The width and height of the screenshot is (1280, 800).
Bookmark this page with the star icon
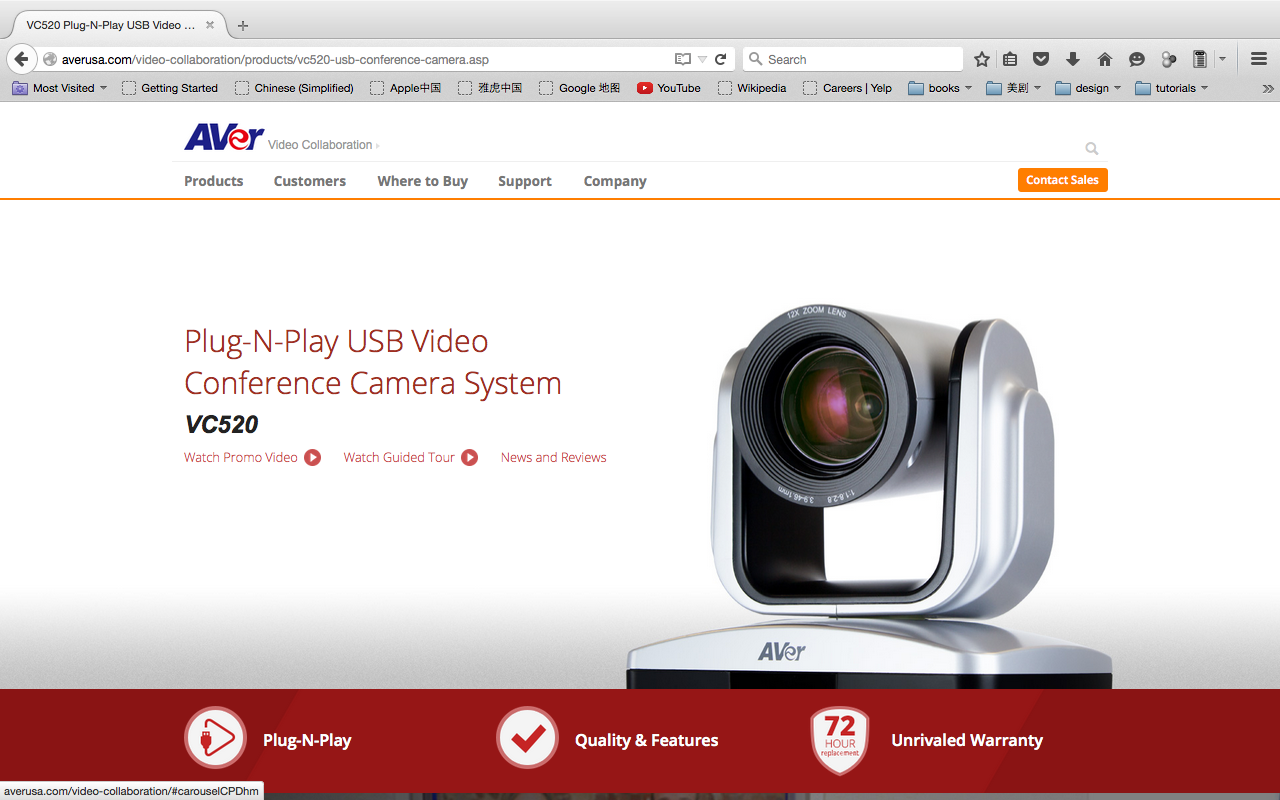click(x=982, y=59)
